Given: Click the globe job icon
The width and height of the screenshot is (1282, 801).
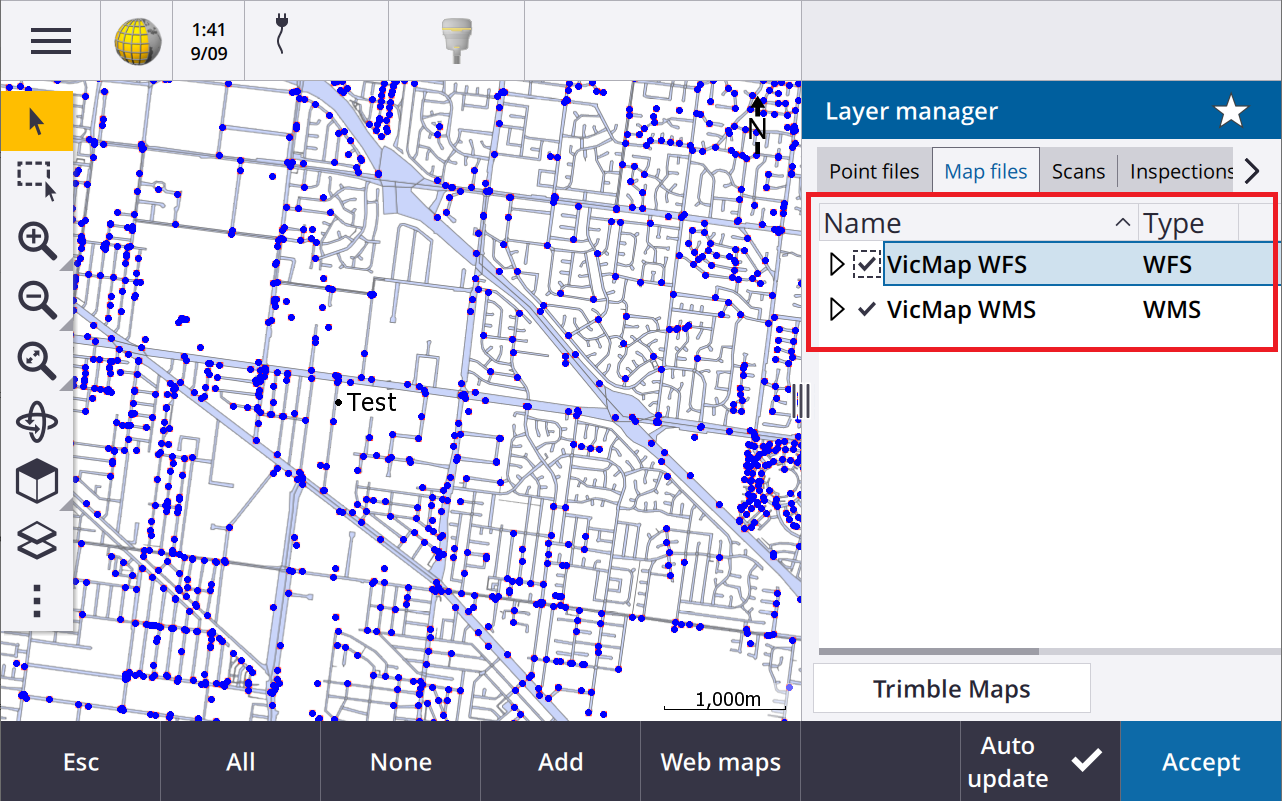Looking at the screenshot, I should [137, 41].
